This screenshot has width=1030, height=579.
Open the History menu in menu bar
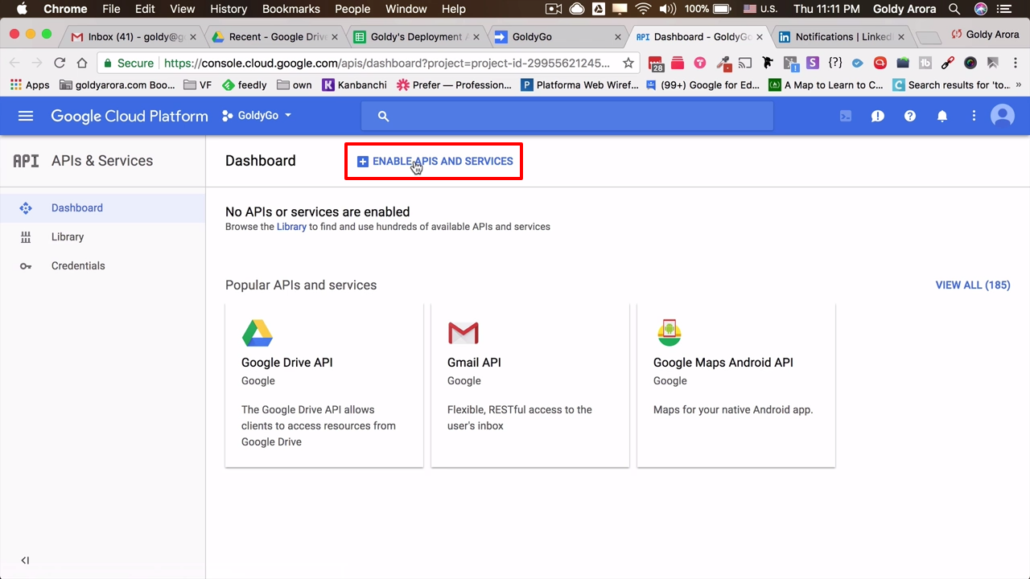[x=228, y=9]
